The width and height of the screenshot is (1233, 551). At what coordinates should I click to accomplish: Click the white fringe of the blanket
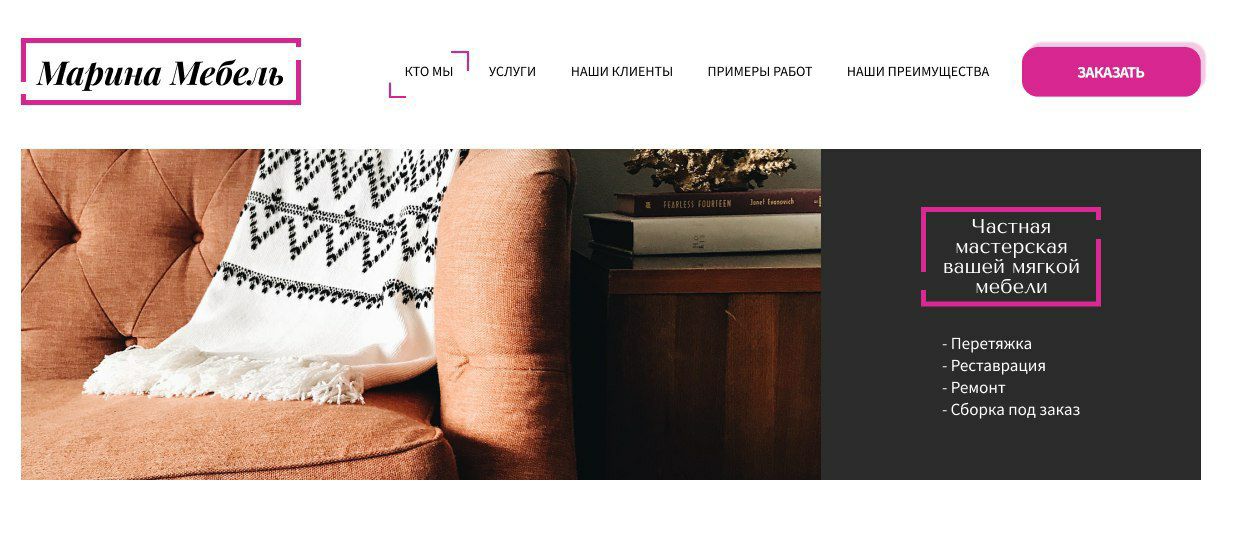click(x=225, y=377)
